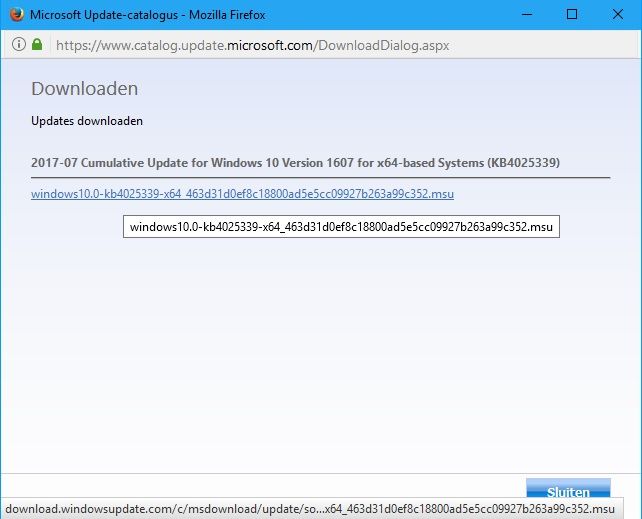Viewport: 642px width, 519px height.
Task: Close the Microsoft Update-catalogus window
Action: point(618,15)
